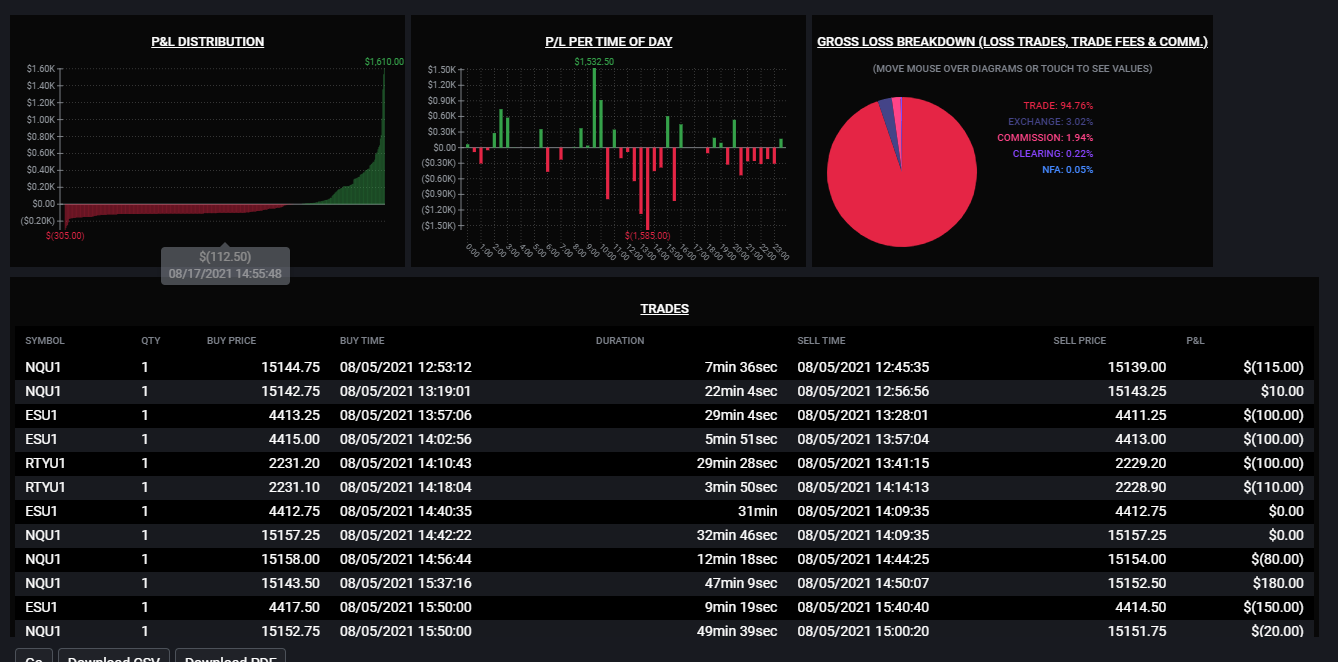Select duration 29min 28sec cell

[x=737, y=463]
